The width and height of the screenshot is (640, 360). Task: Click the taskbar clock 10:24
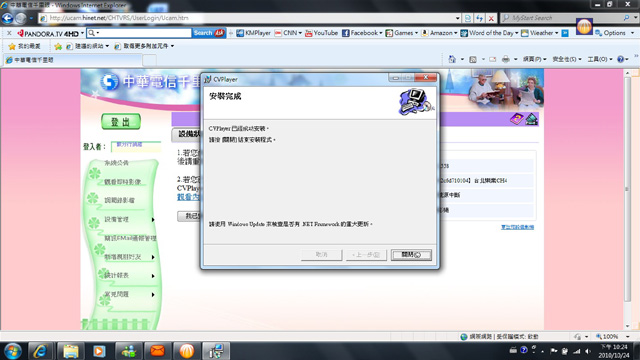point(614,351)
